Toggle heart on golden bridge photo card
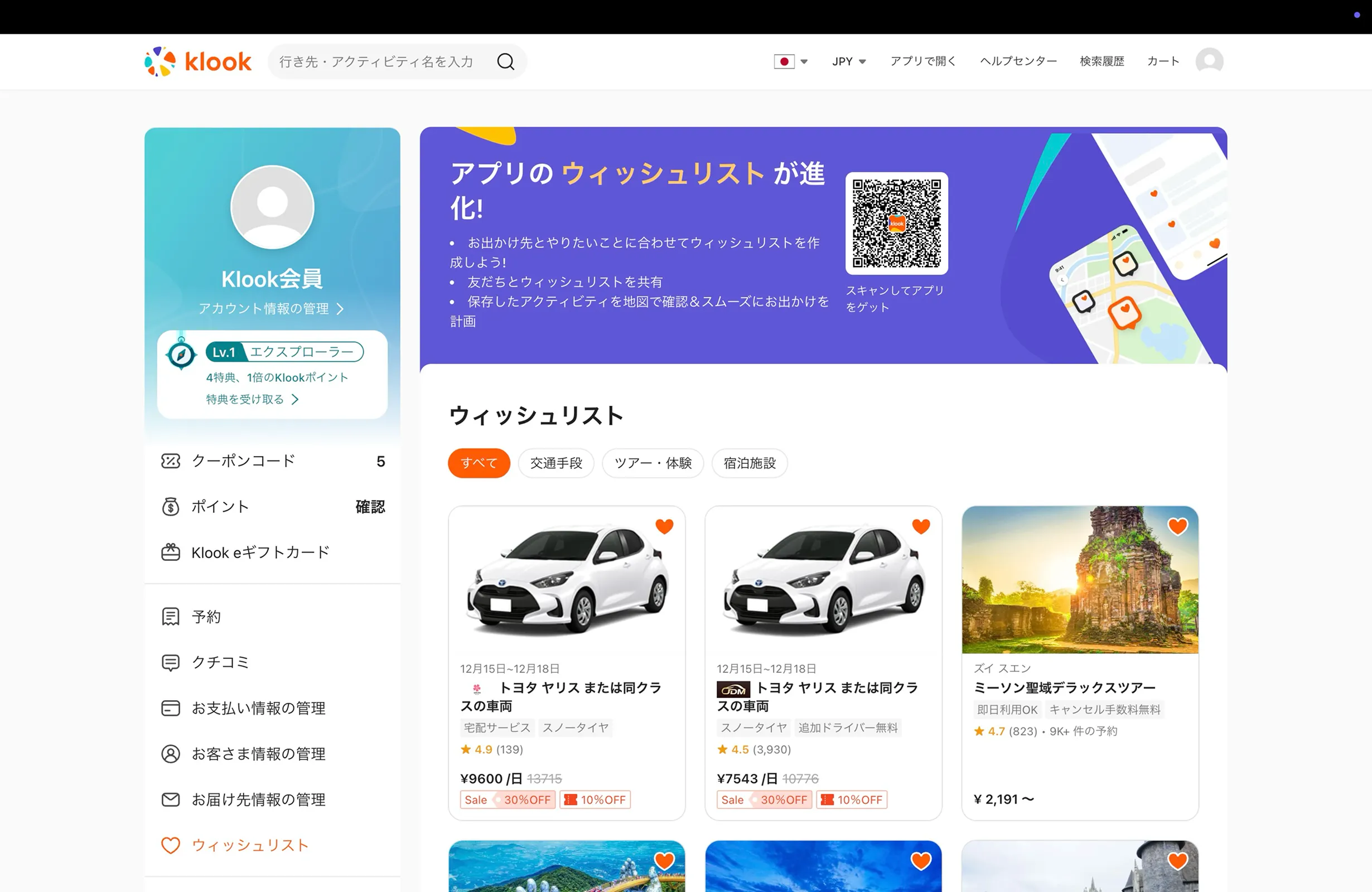The image size is (1372, 892). pyautogui.click(x=664, y=861)
